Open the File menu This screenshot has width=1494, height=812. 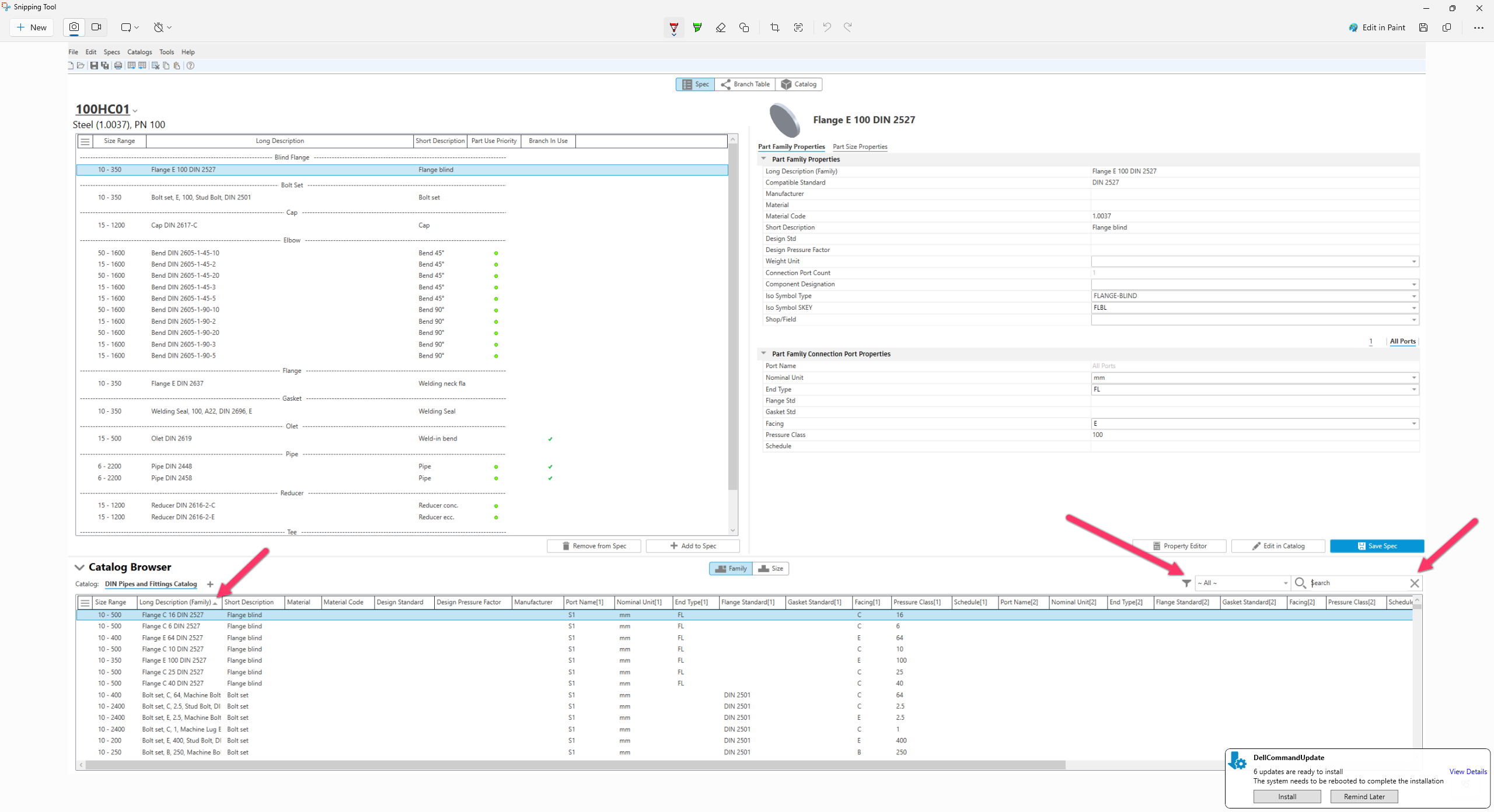73,52
